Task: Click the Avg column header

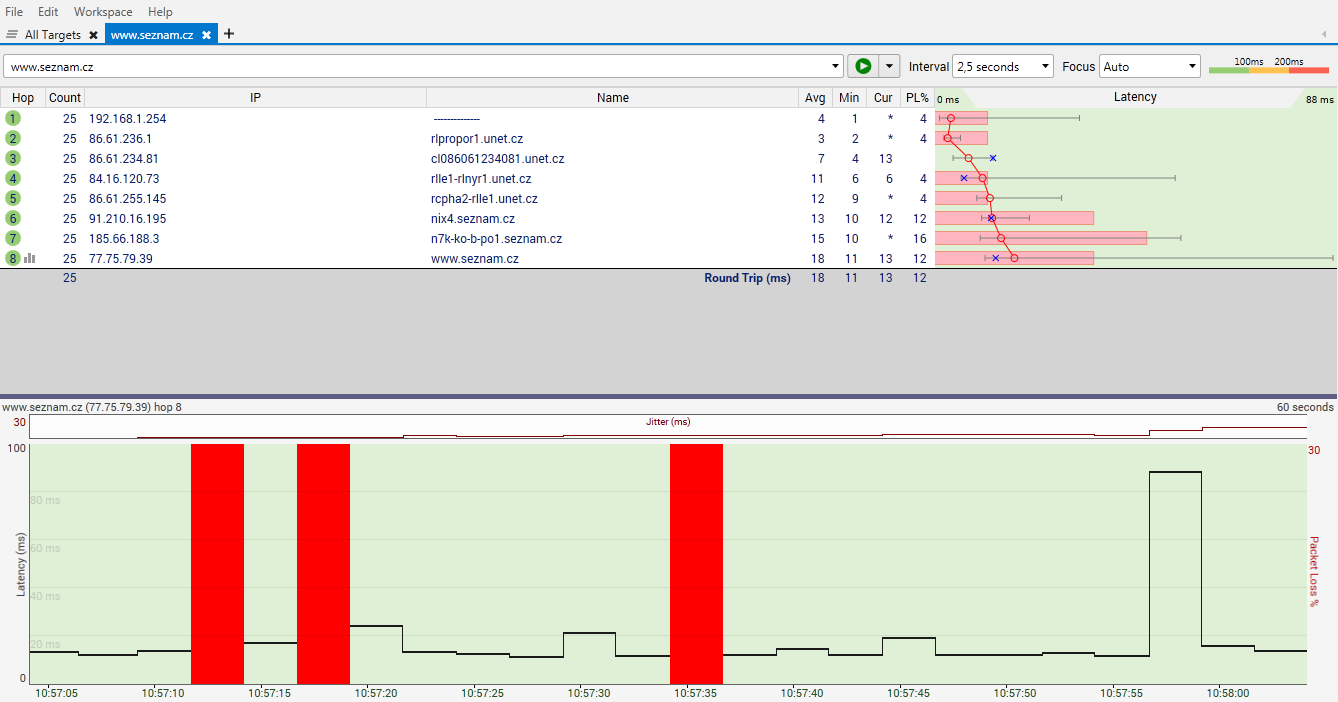Action: [x=816, y=98]
